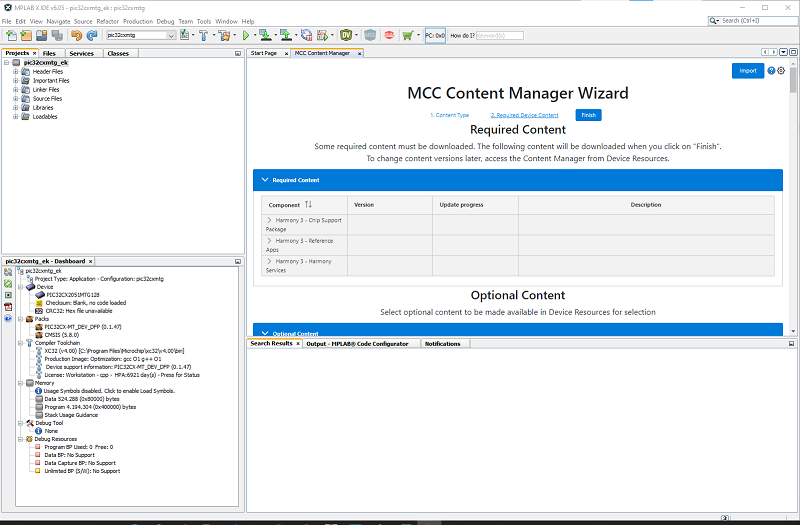Open the project configuration dropdown pic32cxmtg
Viewport: 800px width, 525px height.
141,35
